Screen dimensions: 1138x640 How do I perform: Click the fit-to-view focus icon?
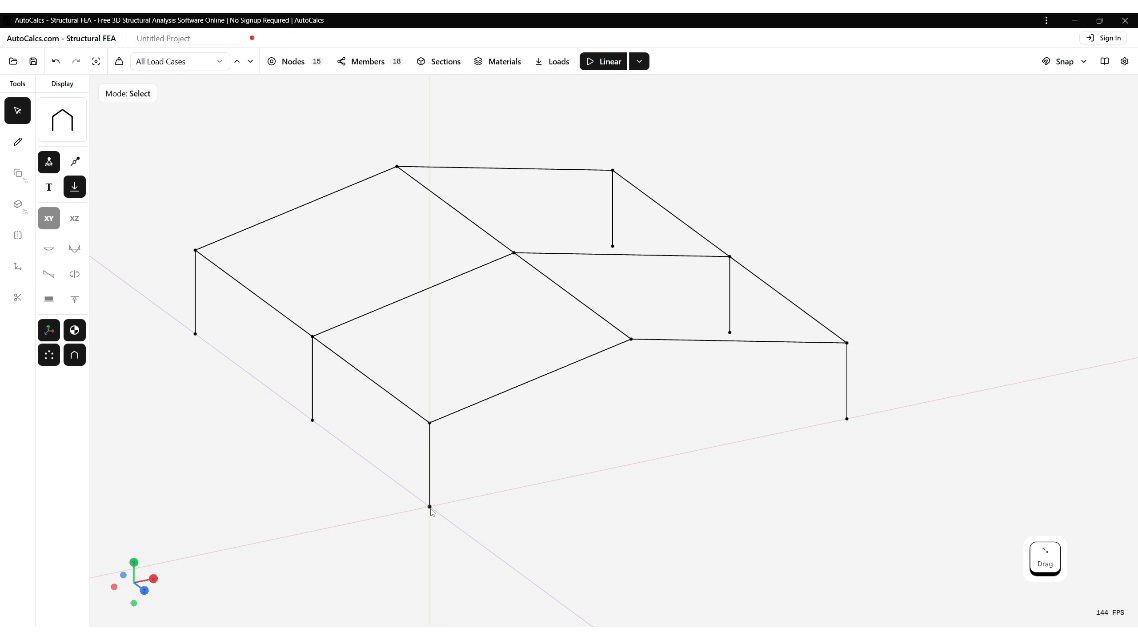point(96,61)
